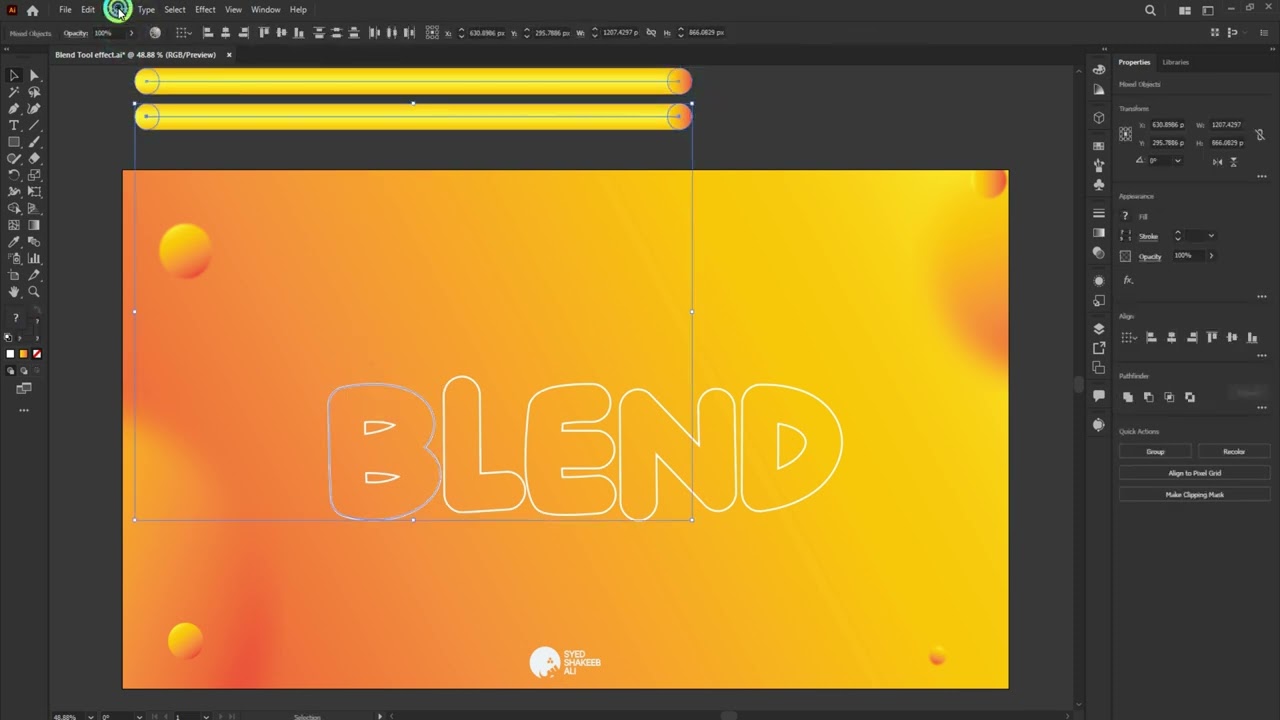The image size is (1280, 720).
Task: Click the Home icon
Action: [x=32, y=10]
